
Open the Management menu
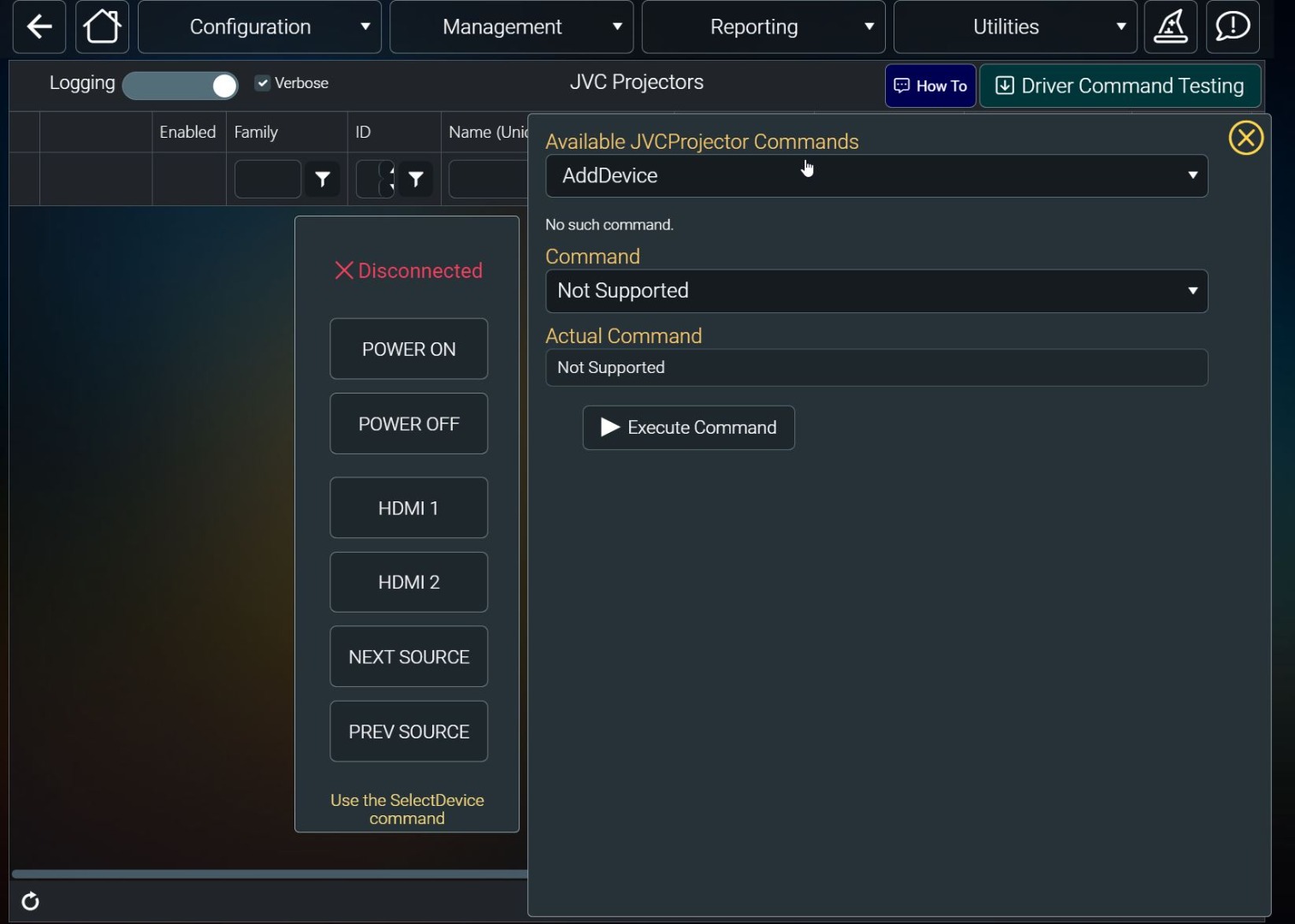pos(511,27)
